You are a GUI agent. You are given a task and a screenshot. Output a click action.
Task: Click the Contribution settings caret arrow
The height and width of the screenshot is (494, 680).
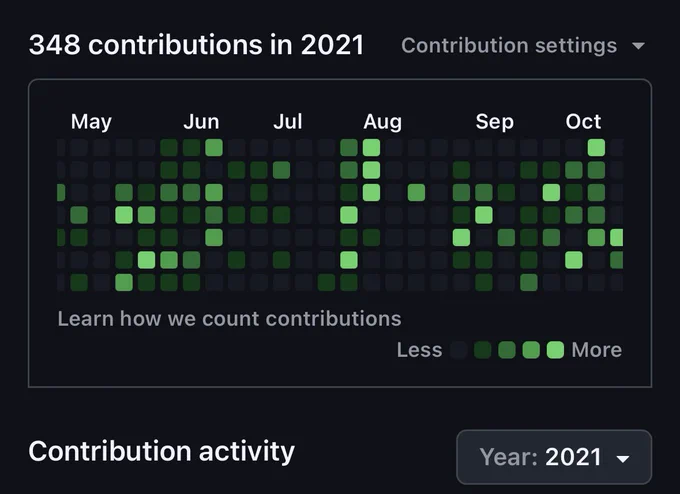coord(638,46)
